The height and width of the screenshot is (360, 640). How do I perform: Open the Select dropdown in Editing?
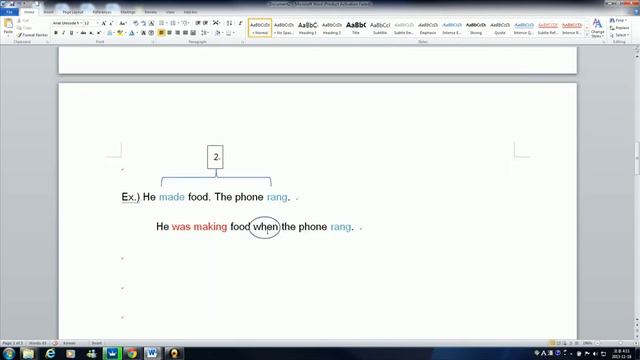click(x=619, y=35)
